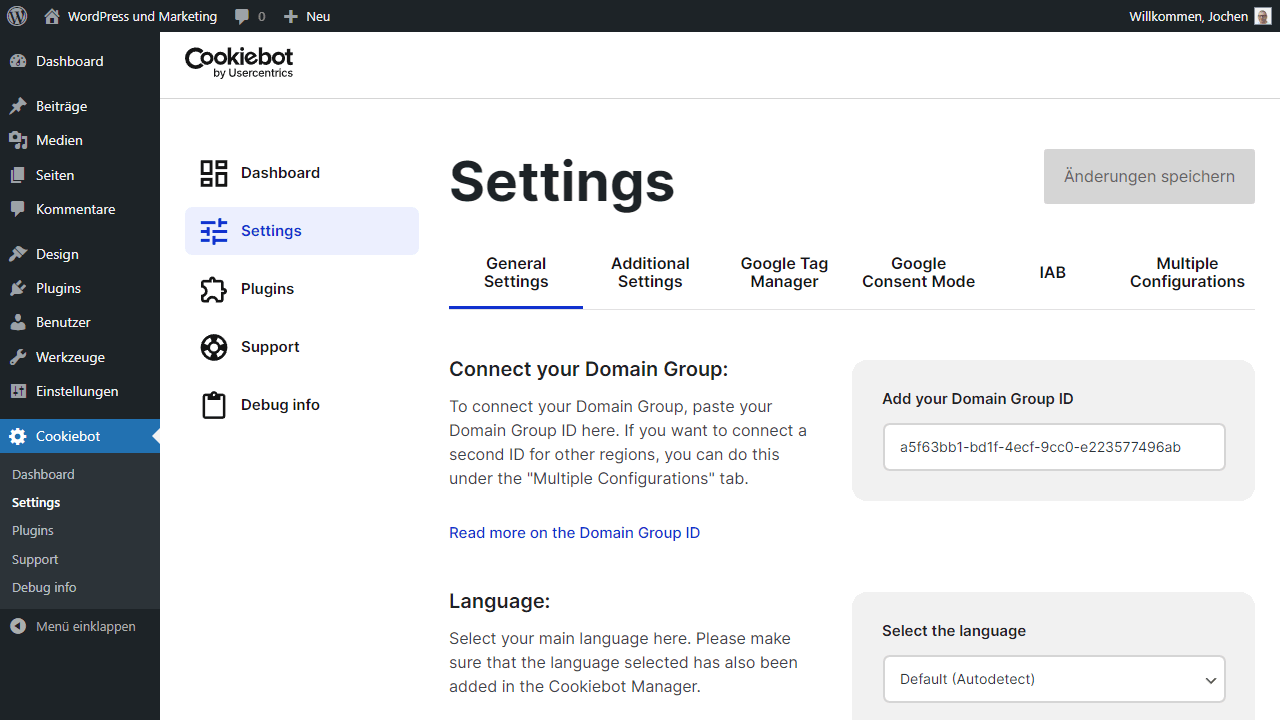
Task: Open Debug info via the clipboard icon
Action: [213, 404]
